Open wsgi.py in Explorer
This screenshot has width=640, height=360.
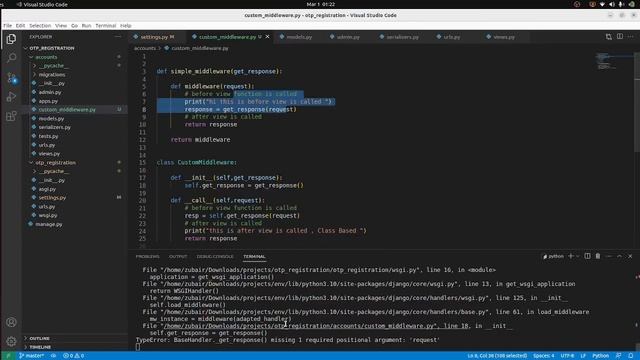pyautogui.click(x=48, y=215)
